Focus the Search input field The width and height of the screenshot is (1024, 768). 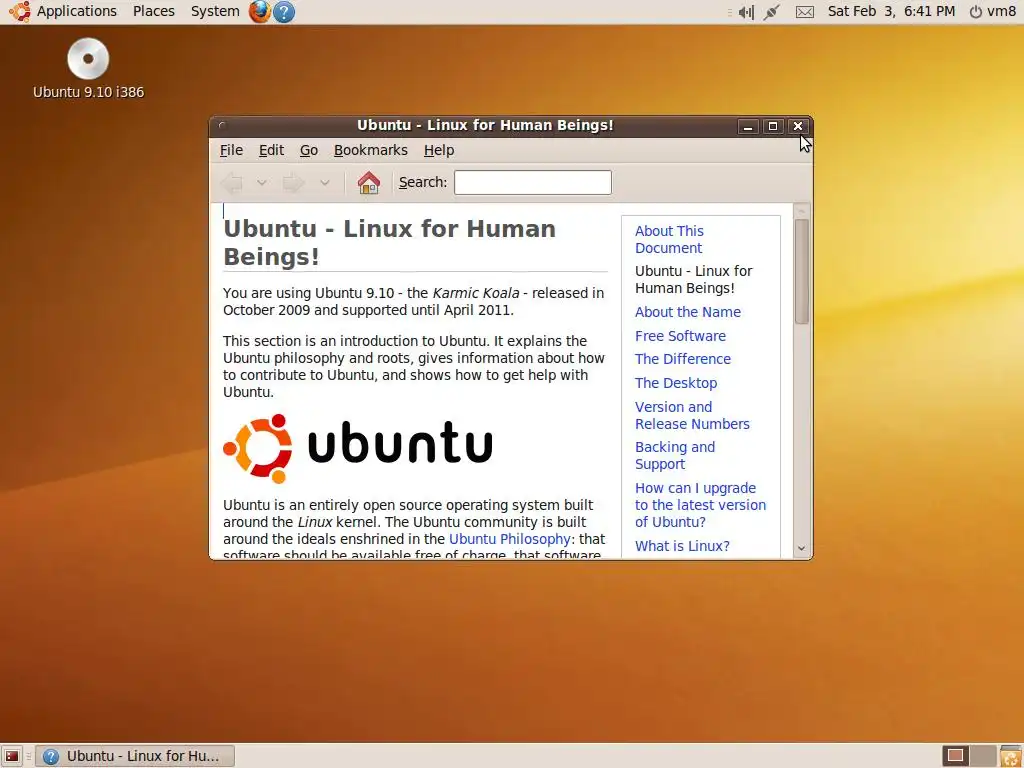[x=533, y=182]
